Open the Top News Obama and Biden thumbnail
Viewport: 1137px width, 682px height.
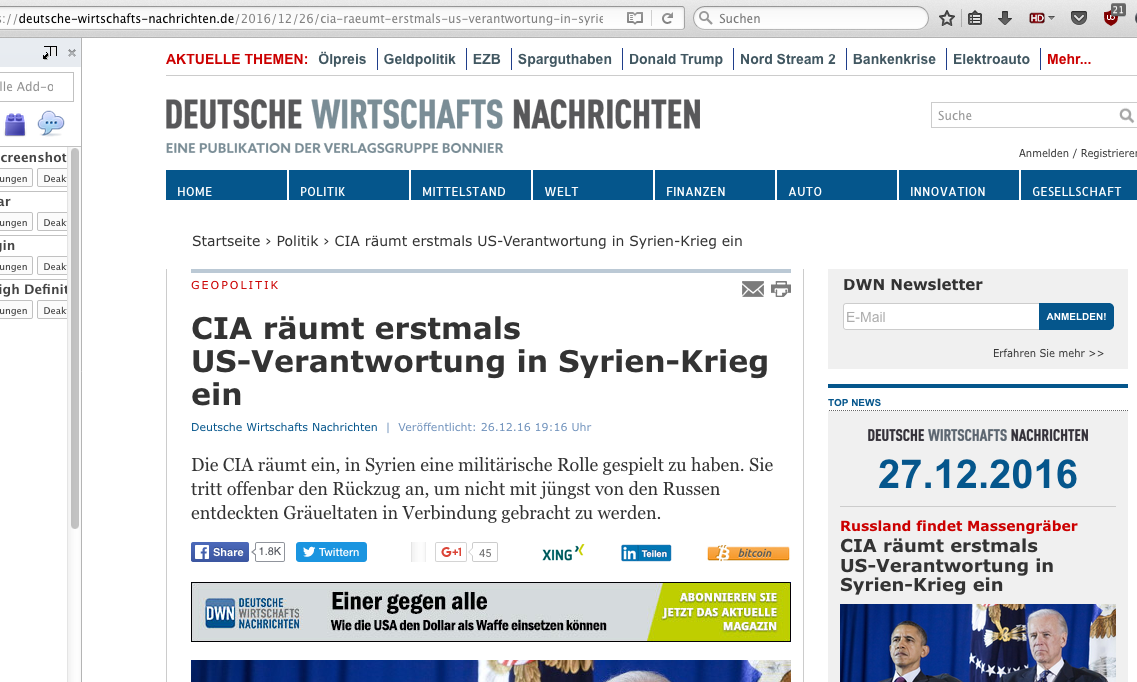coord(977,643)
